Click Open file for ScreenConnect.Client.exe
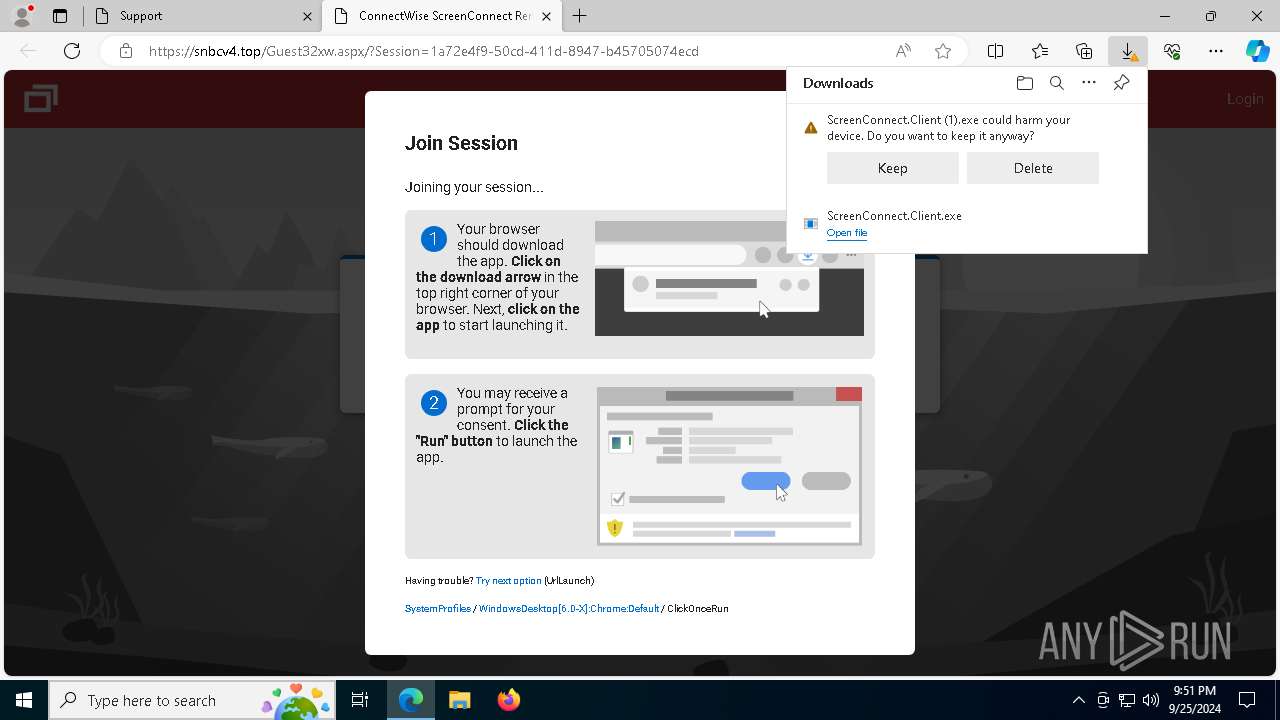Viewport: 1280px width, 720px height. (x=847, y=233)
